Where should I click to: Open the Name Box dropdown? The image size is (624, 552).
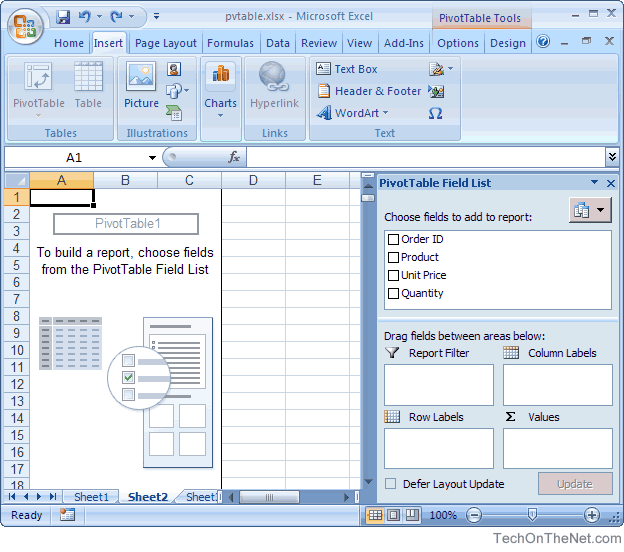[152, 158]
